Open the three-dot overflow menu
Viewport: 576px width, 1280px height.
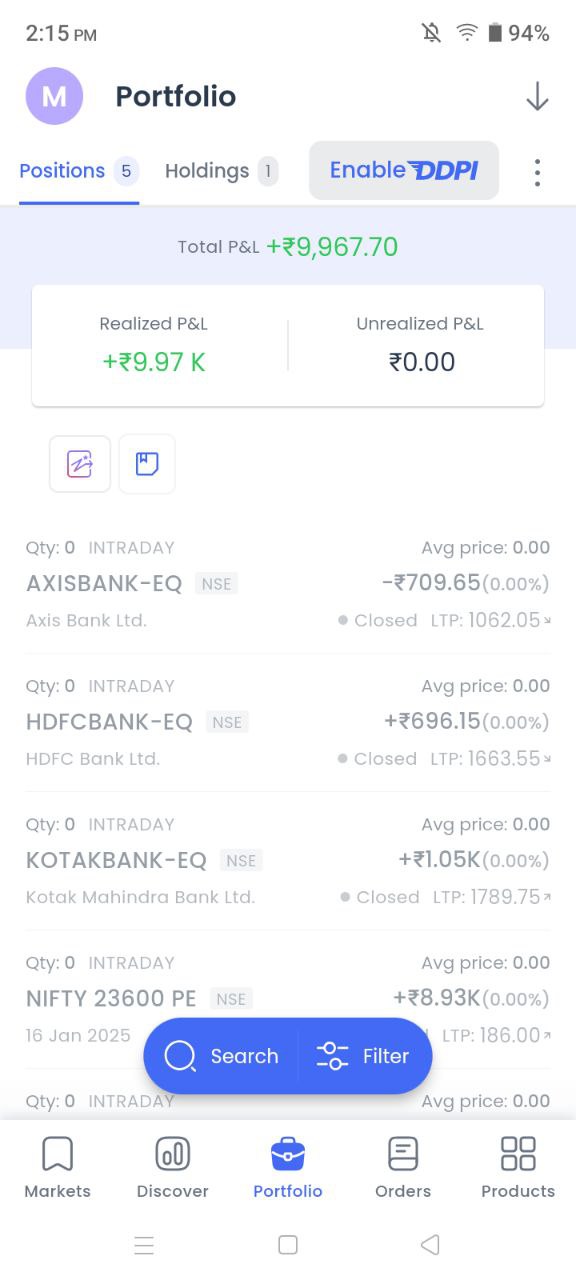pos(537,172)
